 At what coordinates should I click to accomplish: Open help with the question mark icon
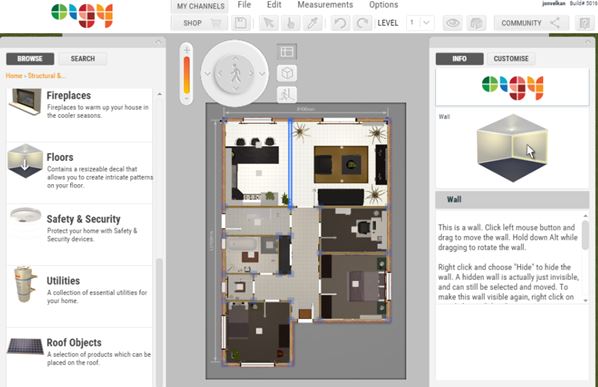coord(584,23)
